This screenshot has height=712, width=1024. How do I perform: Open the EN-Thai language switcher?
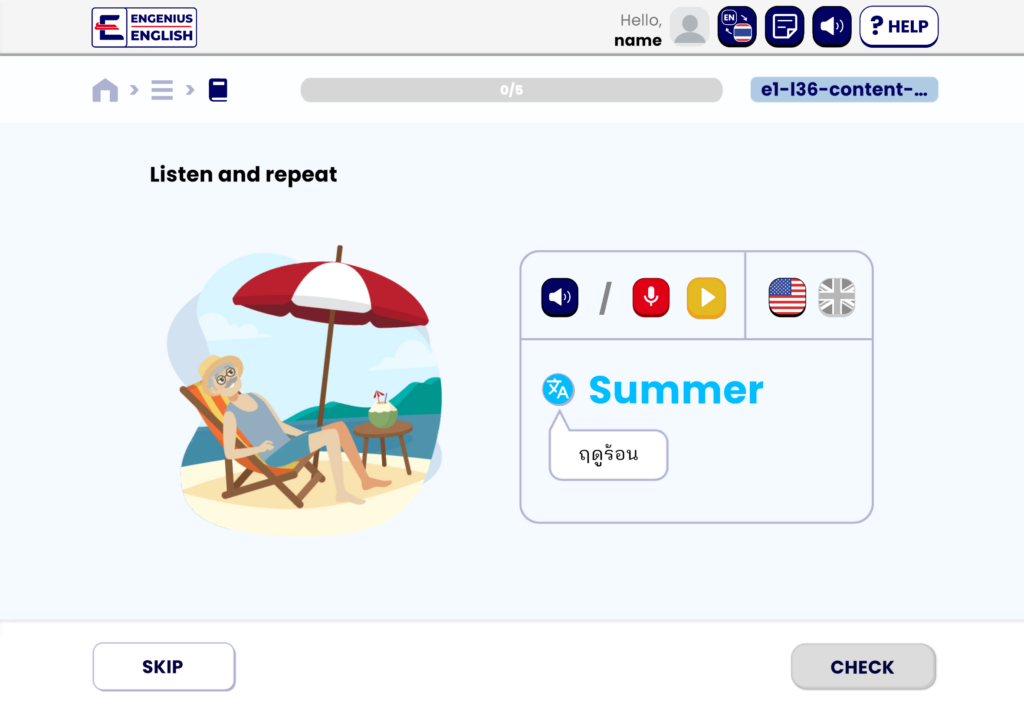pyautogui.click(x=737, y=27)
